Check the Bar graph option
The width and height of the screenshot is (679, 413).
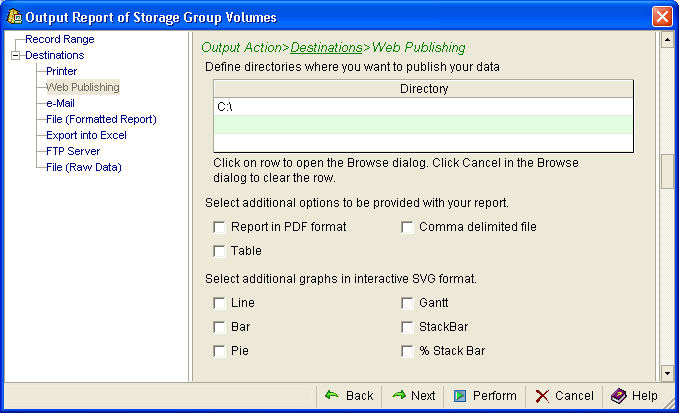pos(220,327)
